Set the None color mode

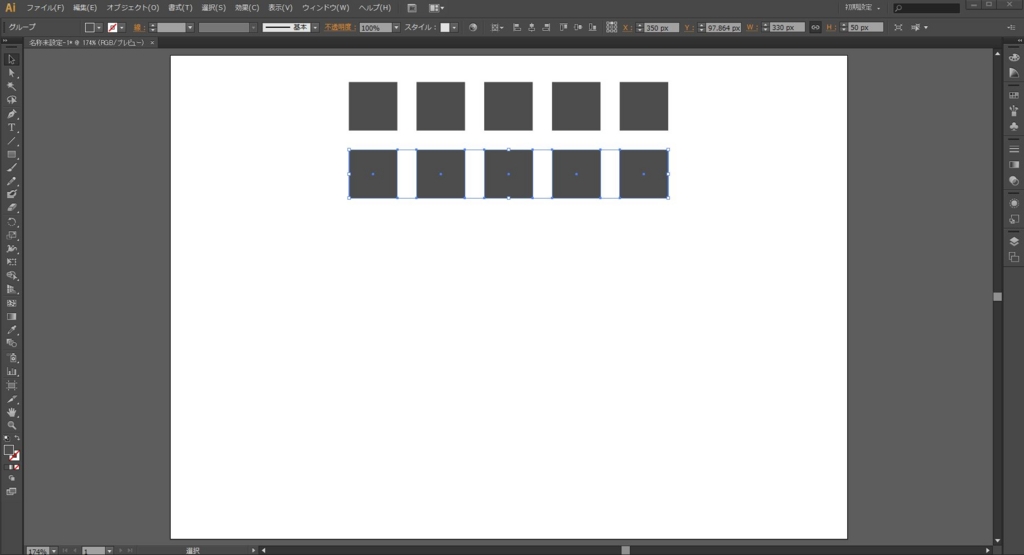point(16,468)
